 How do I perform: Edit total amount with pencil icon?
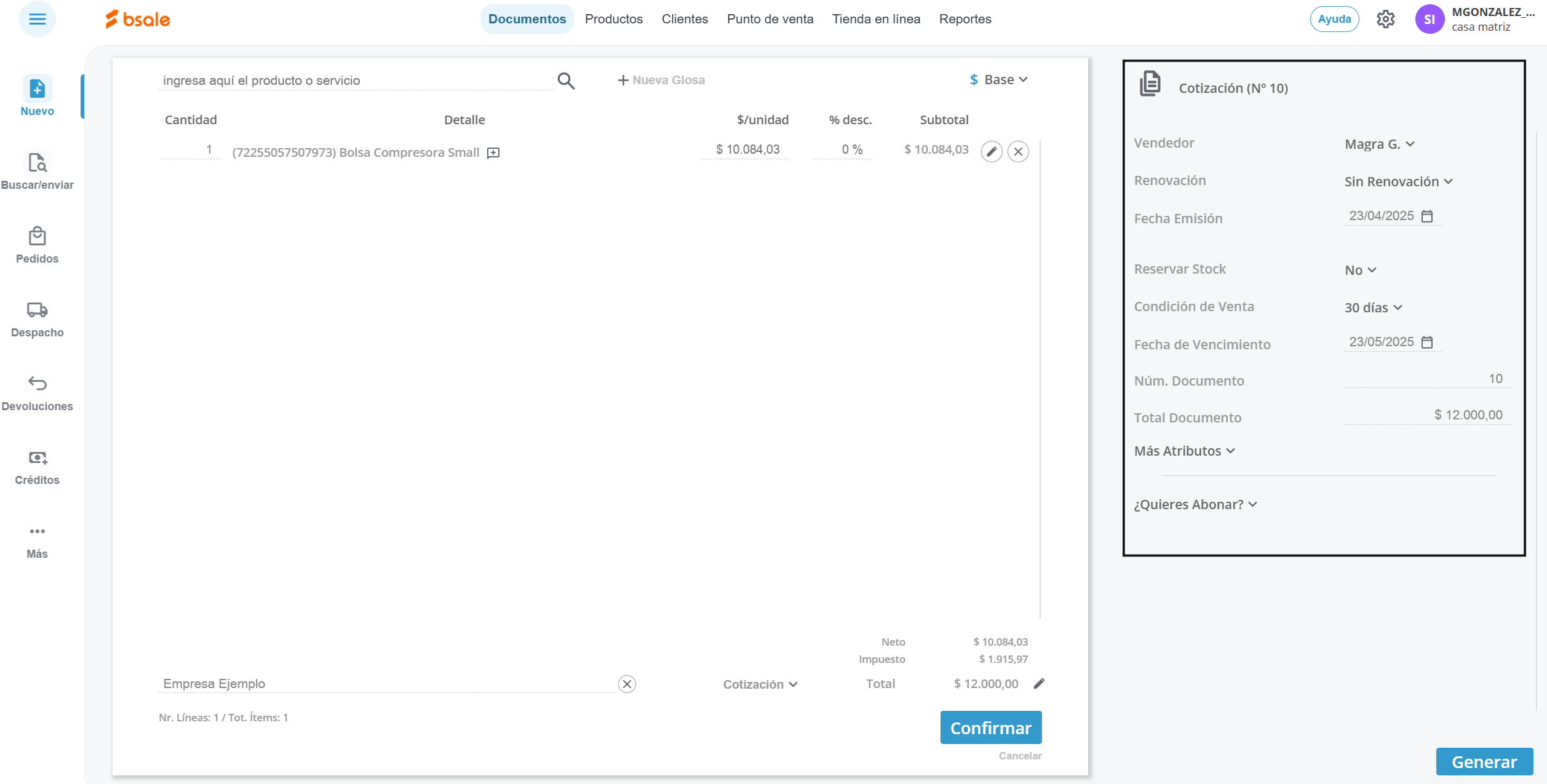coord(1039,684)
